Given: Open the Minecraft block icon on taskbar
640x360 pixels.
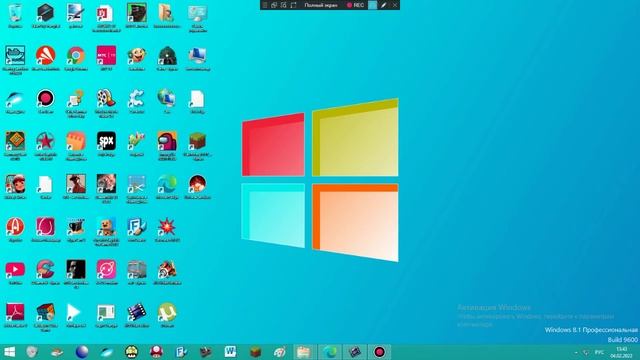Looking at the screenshot, I should click(x=256, y=352).
